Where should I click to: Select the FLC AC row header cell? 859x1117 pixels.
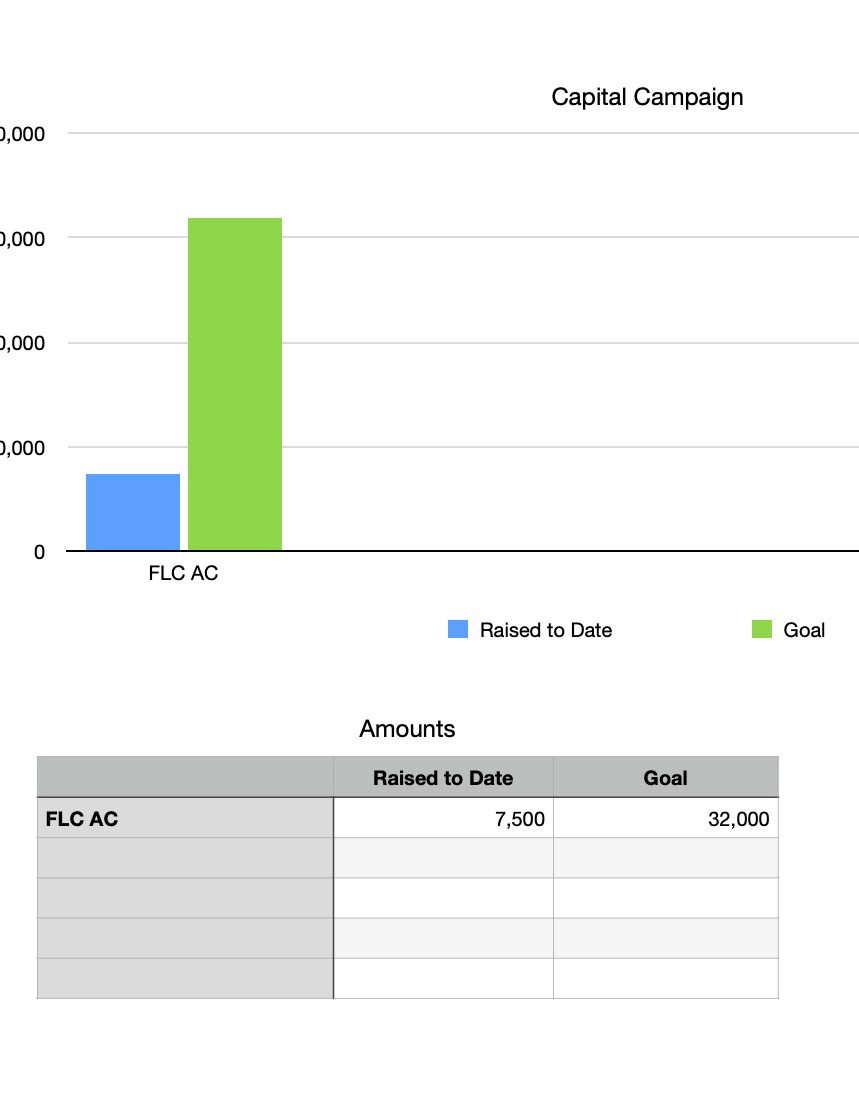[x=185, y=818]
